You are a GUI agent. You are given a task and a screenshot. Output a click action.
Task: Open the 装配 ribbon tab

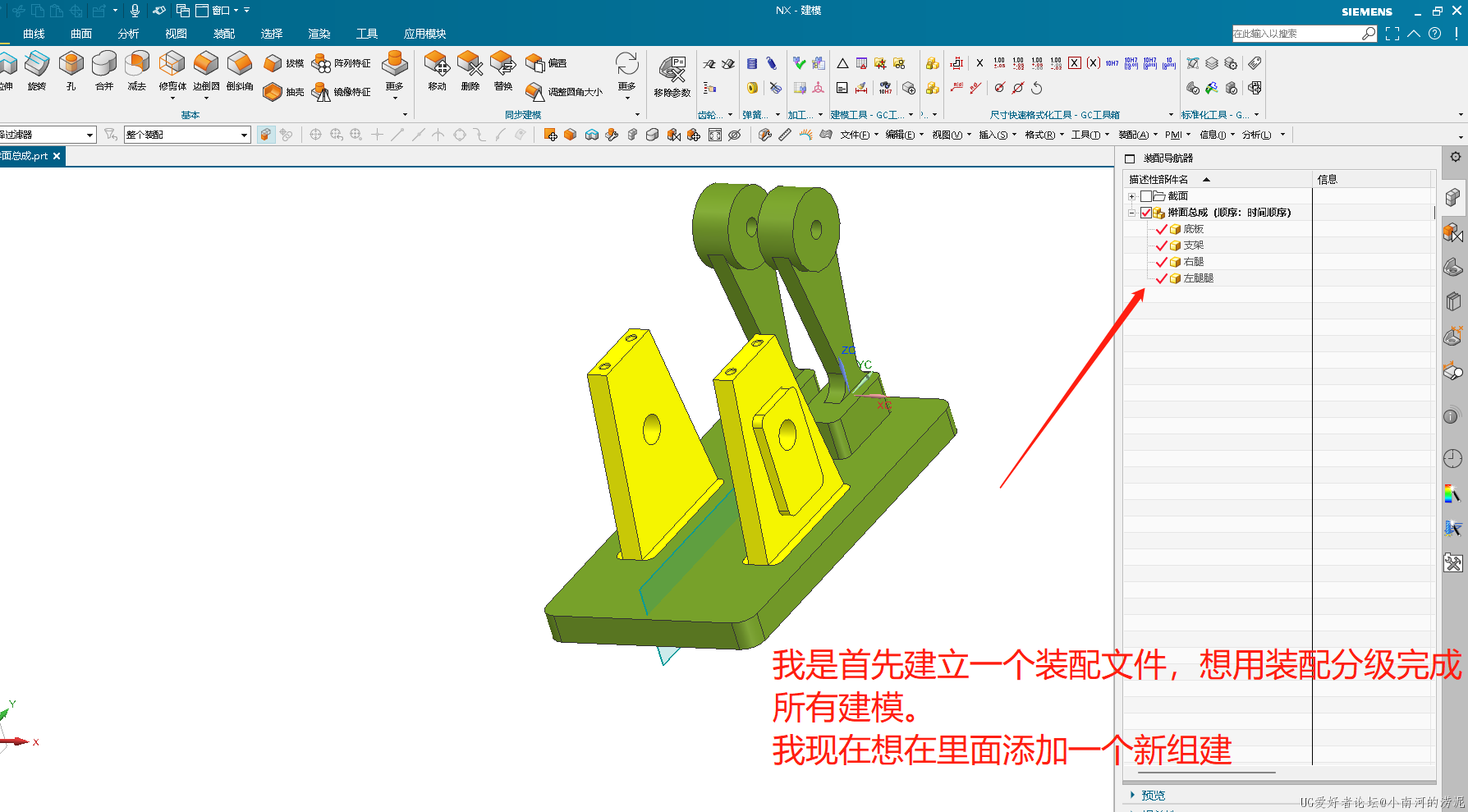(224, 34)
